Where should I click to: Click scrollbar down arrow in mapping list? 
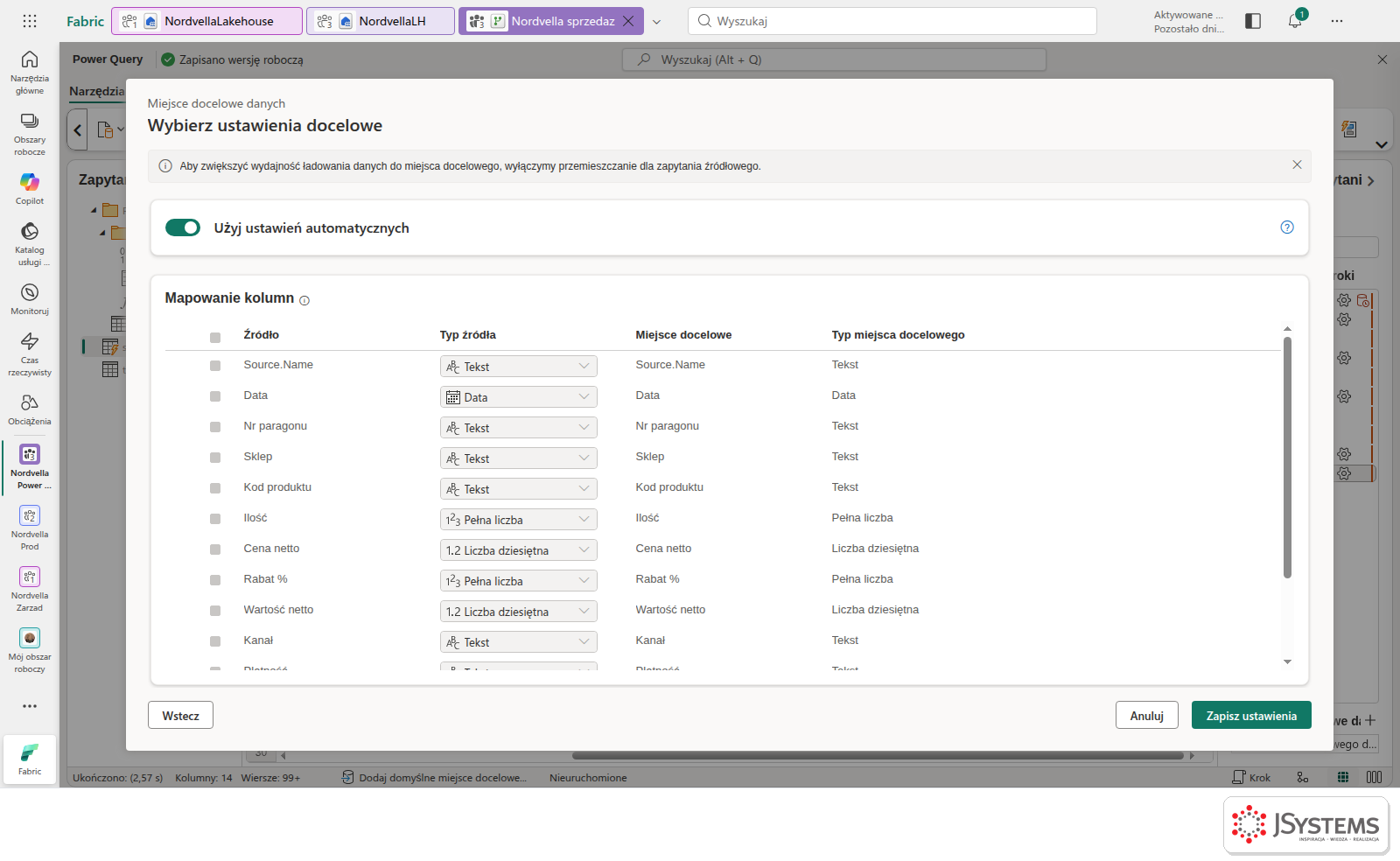[1287, 661]
